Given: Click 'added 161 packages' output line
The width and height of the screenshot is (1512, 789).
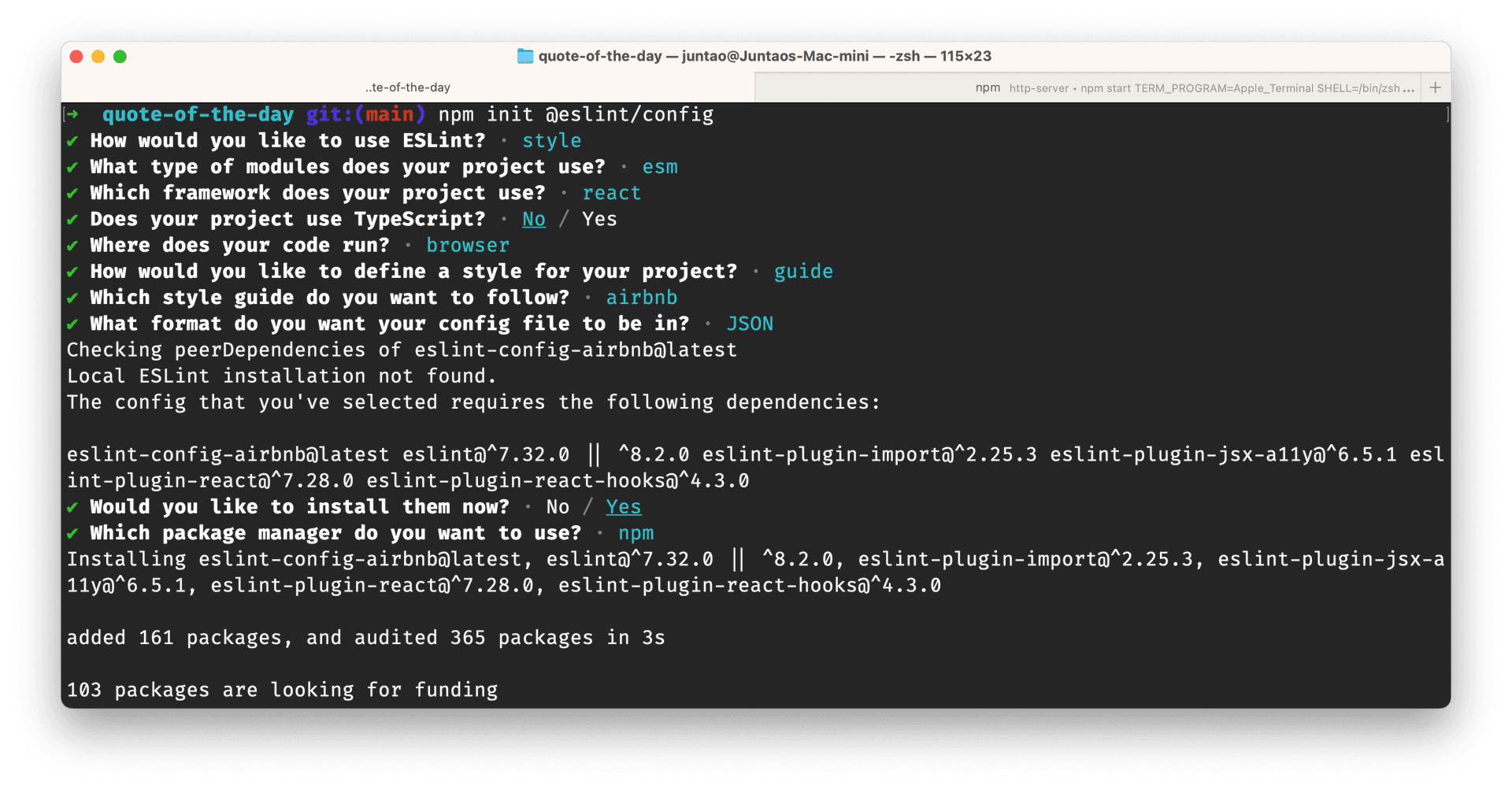Looking at the screenshot, I should [365, 638].
